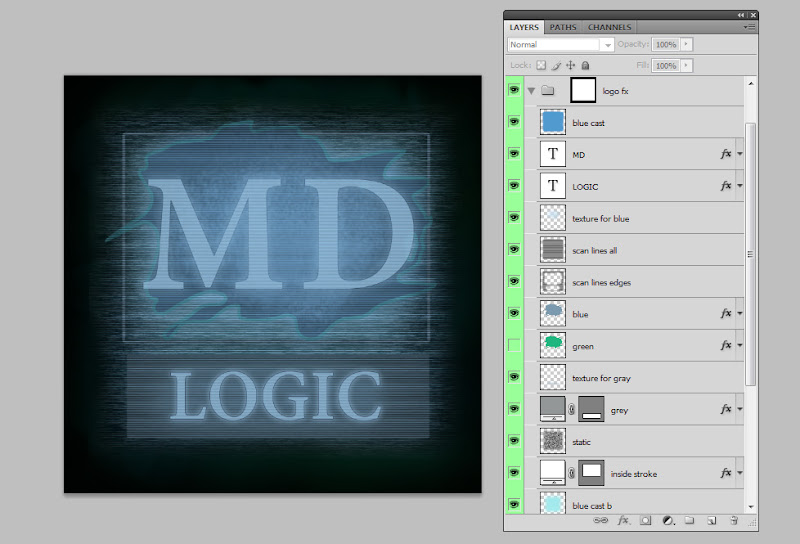Switch to the Layers tab
The height and width of the screenshot is (544, 800).
[x=524, y=27]
